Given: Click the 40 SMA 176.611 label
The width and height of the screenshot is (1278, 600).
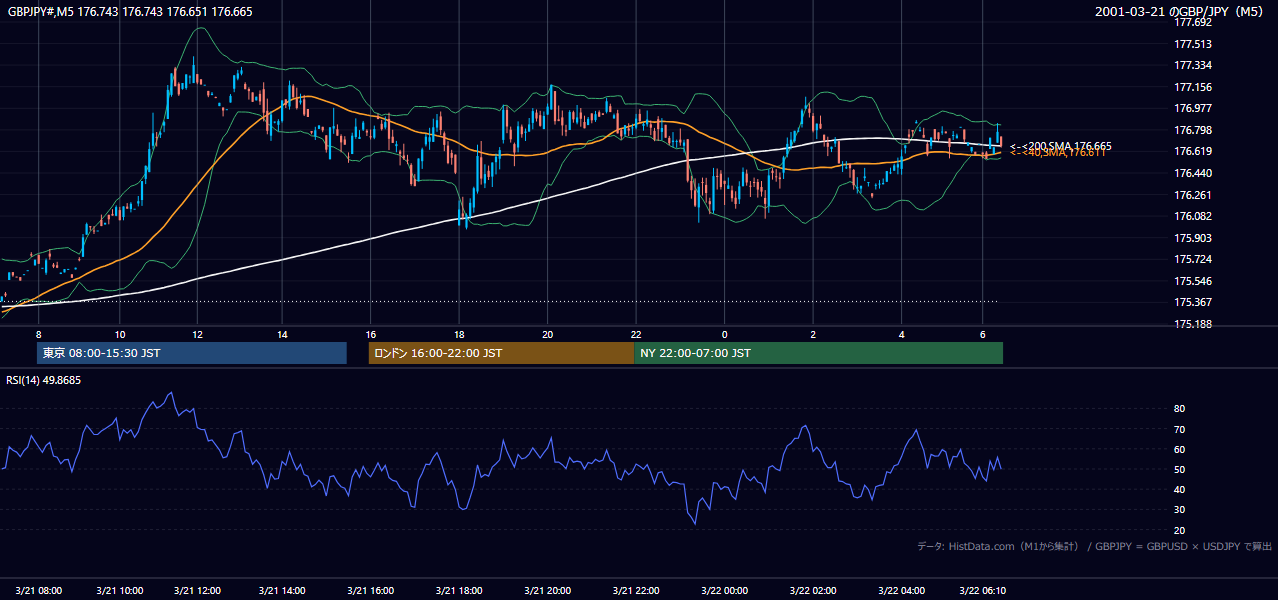Looking at the screenshot, I should tap(1057, 153).
